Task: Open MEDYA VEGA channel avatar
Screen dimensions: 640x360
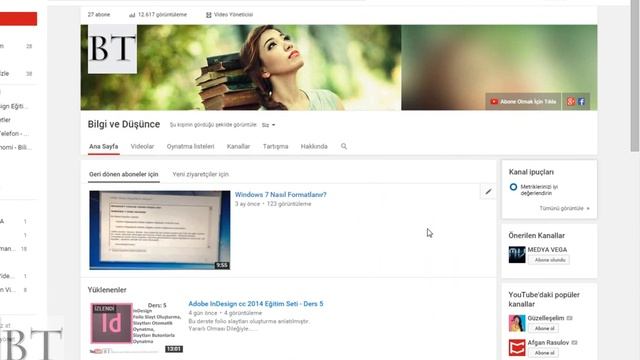Action: [517, 255]
